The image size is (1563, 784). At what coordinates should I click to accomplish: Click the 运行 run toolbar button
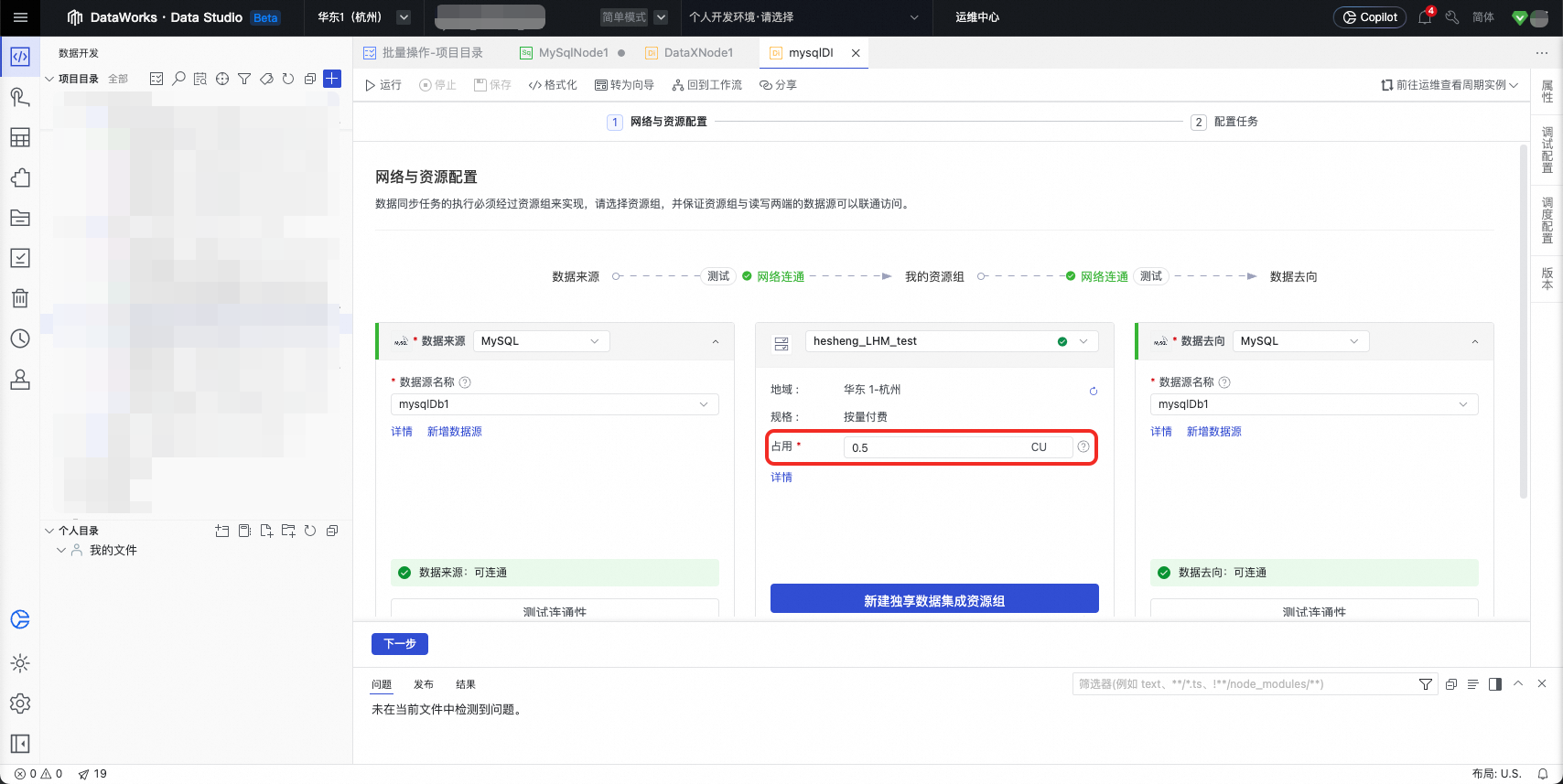coord(383,85)
